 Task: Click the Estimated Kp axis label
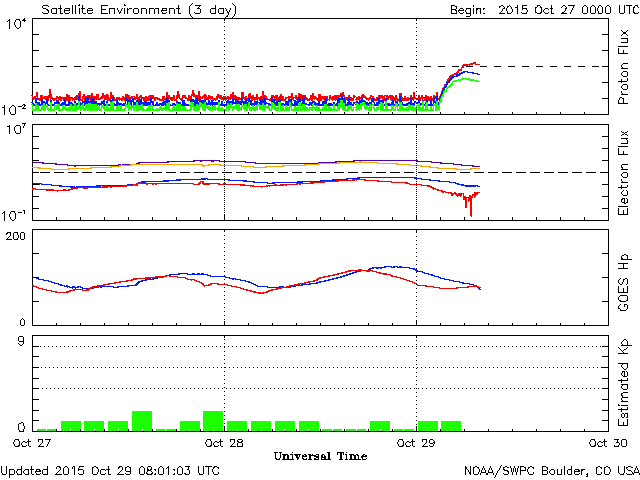pyautogui.click(x=623, y=383)
